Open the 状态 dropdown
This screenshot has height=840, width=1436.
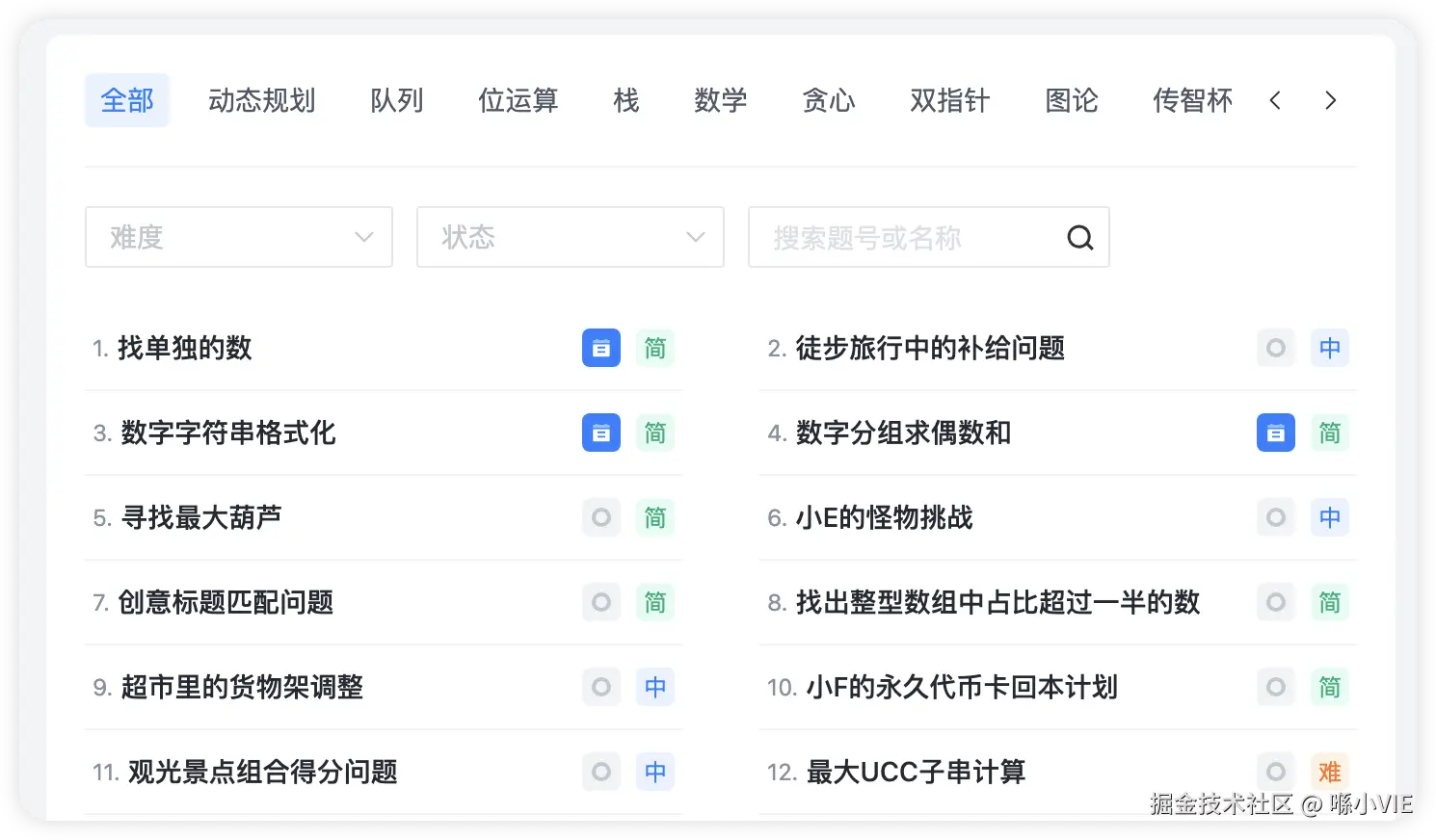[570, 237]
